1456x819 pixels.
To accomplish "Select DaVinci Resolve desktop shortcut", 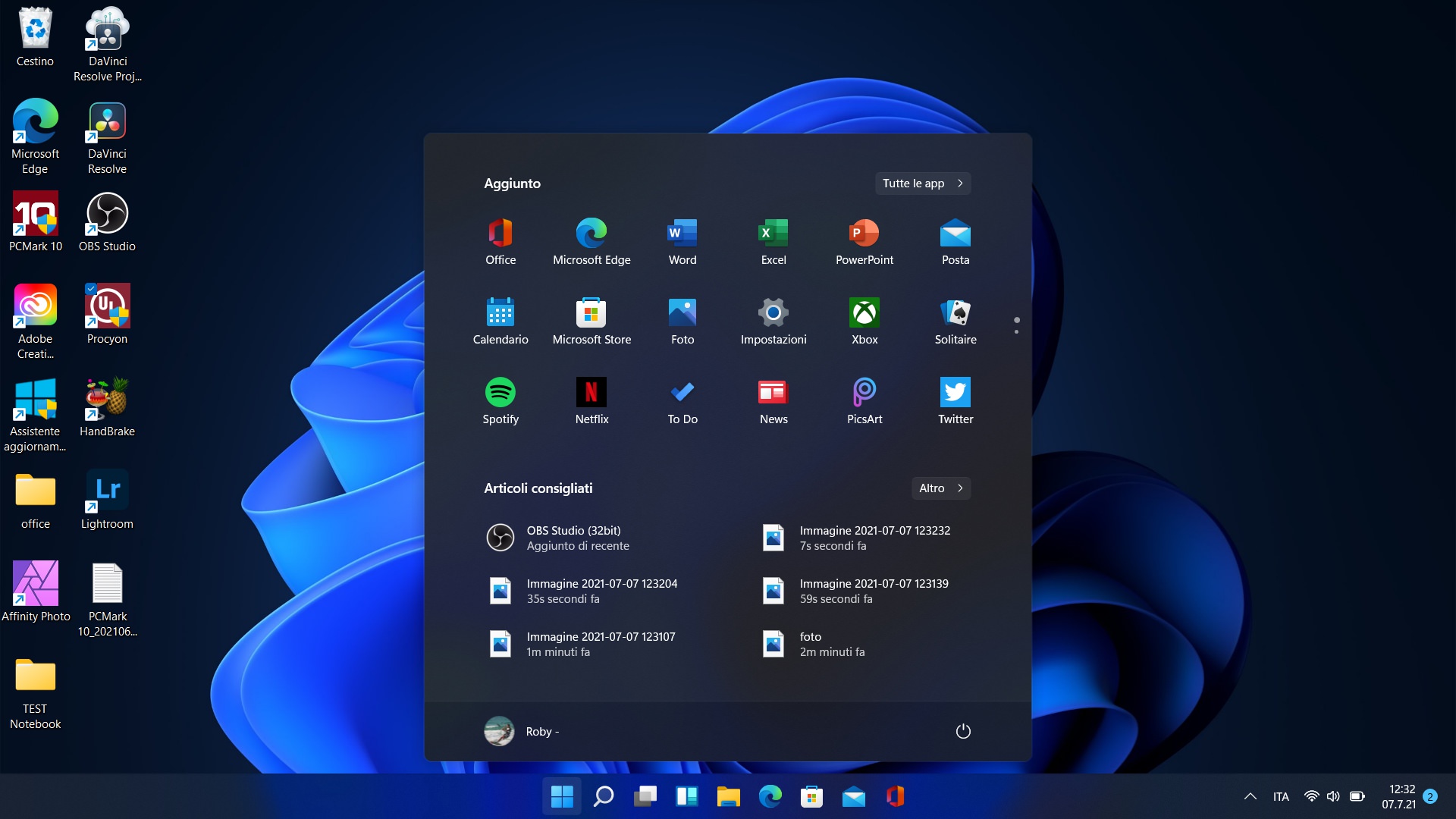I will tap(107, 137).
